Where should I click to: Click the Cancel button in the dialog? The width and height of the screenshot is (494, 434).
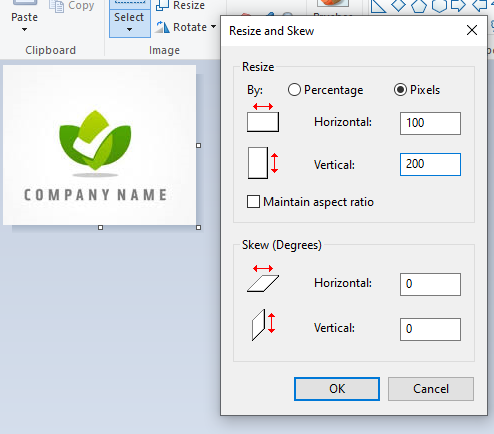tap(431, 389)
